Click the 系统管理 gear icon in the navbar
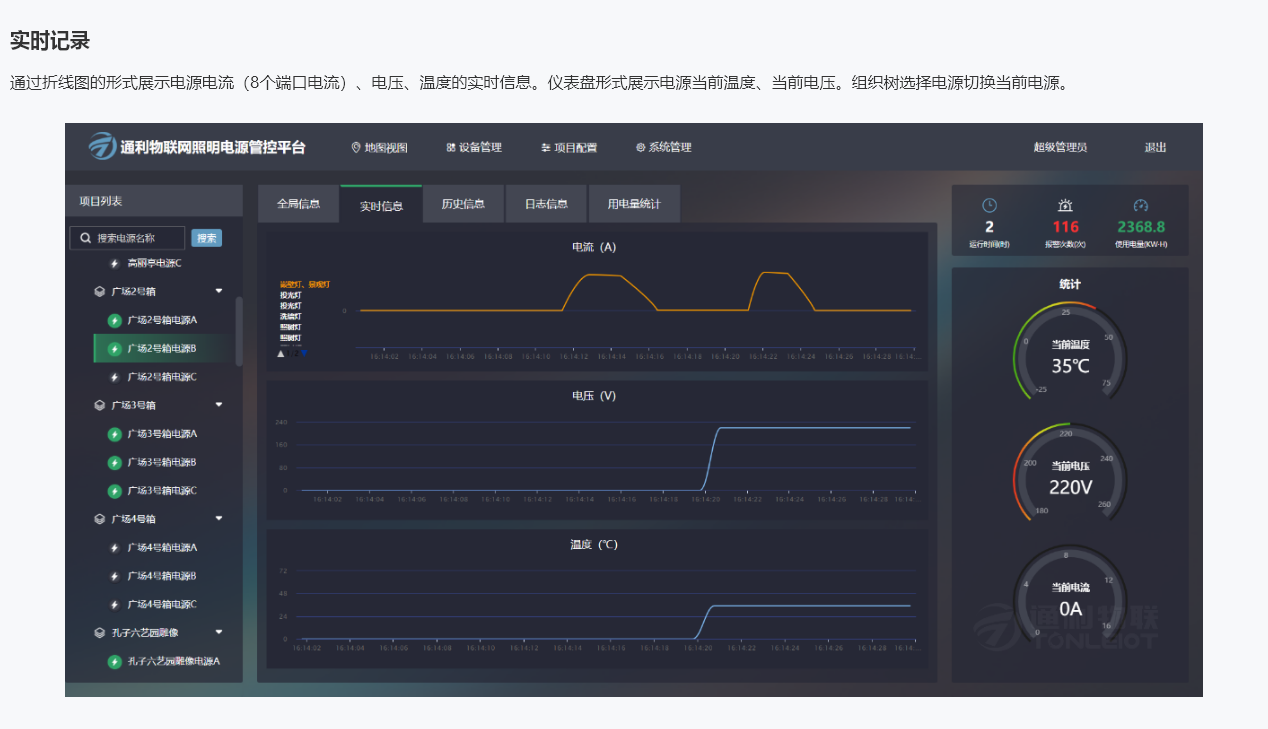The width and height of the screenshot is (1268, 729). (x=641, y=148)
